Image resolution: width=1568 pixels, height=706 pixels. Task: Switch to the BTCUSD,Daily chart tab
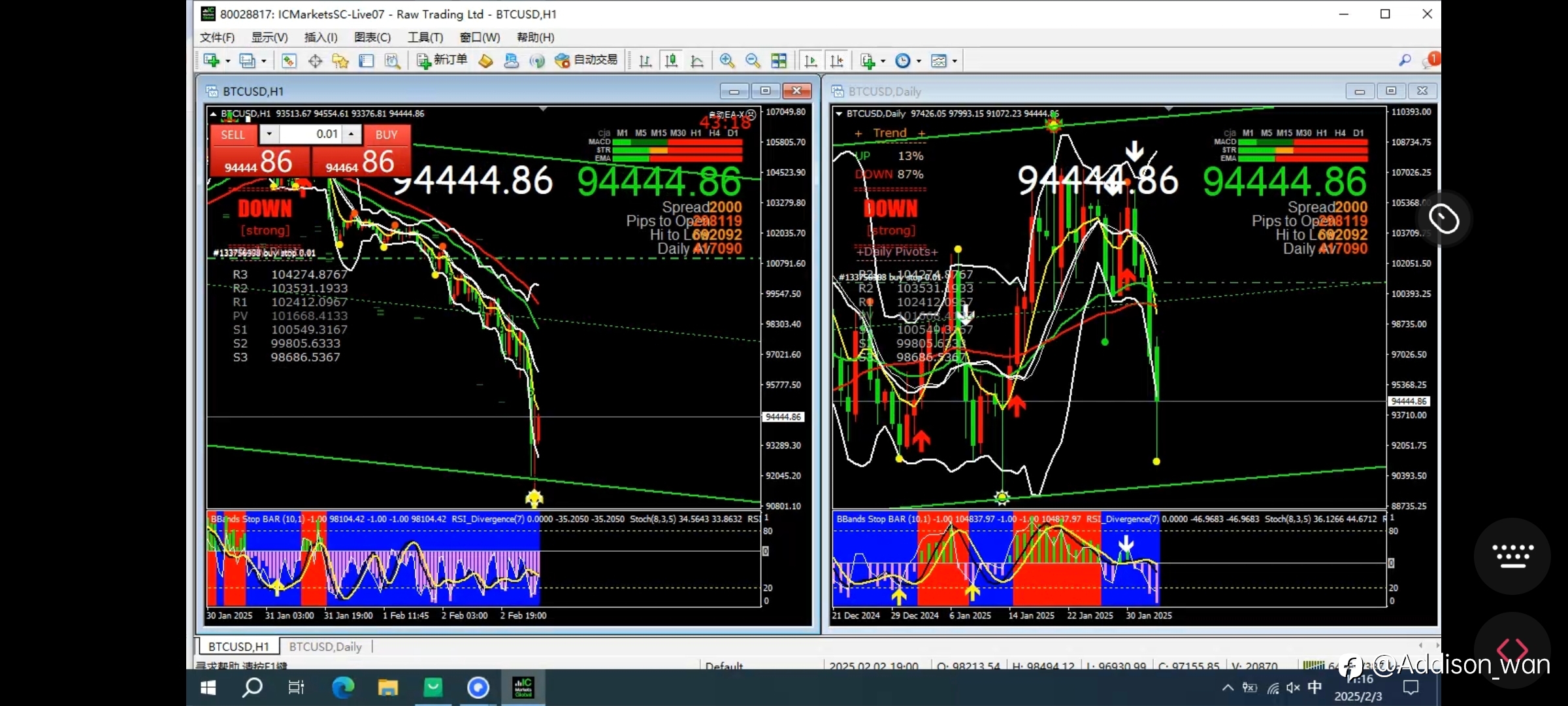click(x=325, y=647)
